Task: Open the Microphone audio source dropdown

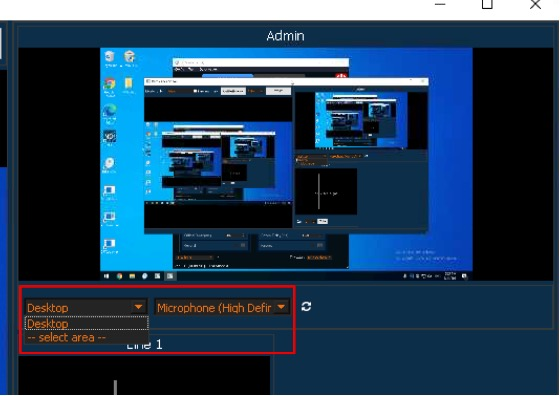Action: point(222,307)
